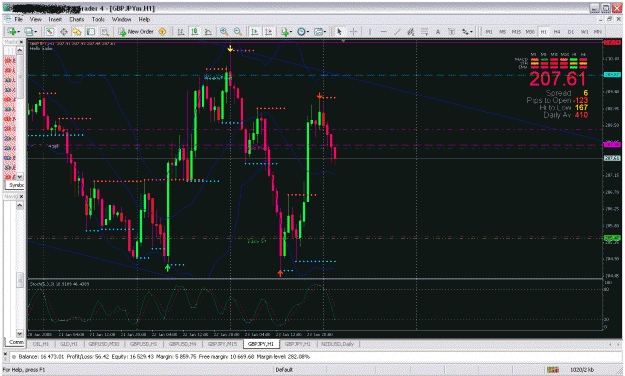
Task: Click the New Order button
Action: pyautogui.click(x=136, y=31)
